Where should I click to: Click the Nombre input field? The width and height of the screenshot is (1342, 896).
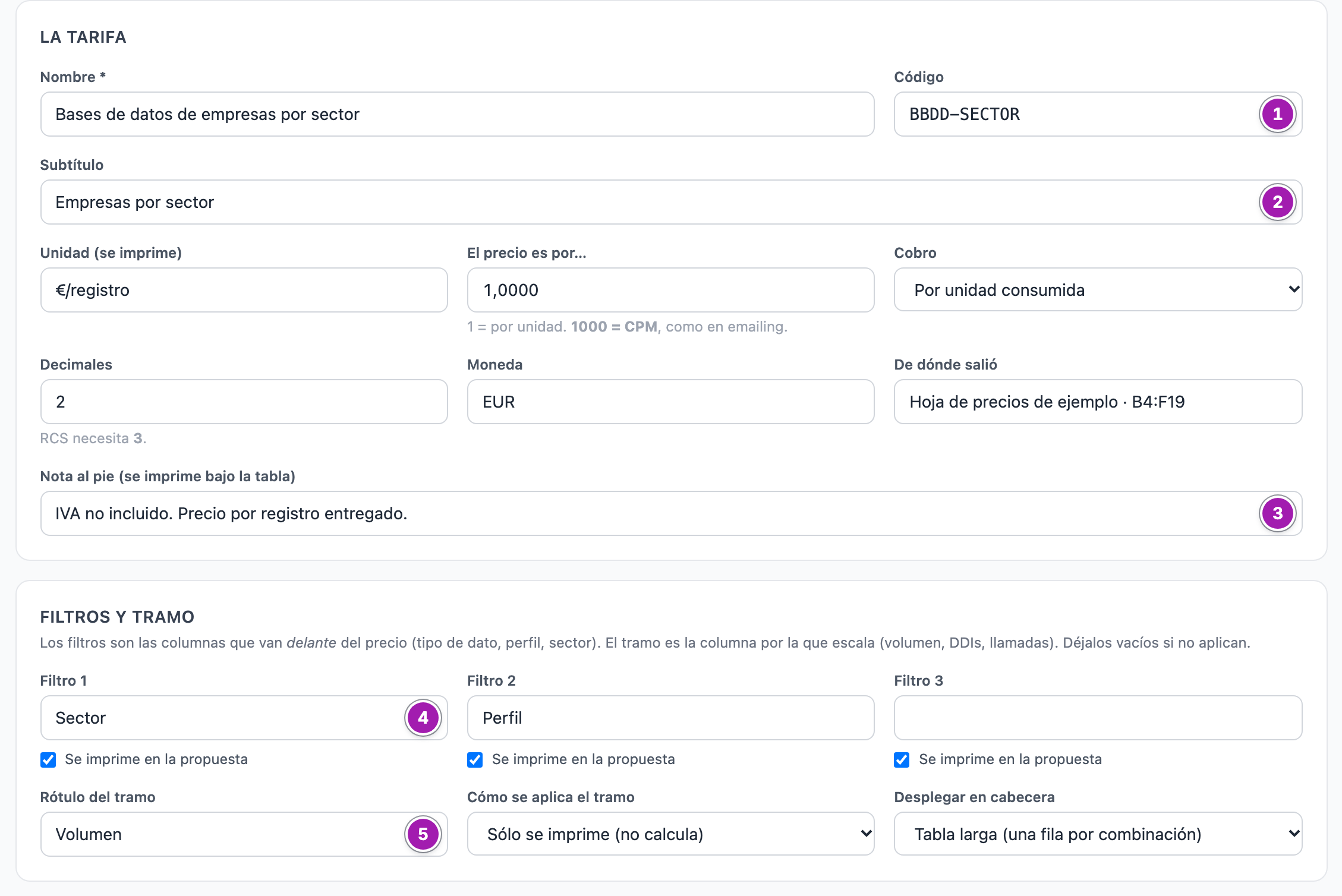pos(457,114)
